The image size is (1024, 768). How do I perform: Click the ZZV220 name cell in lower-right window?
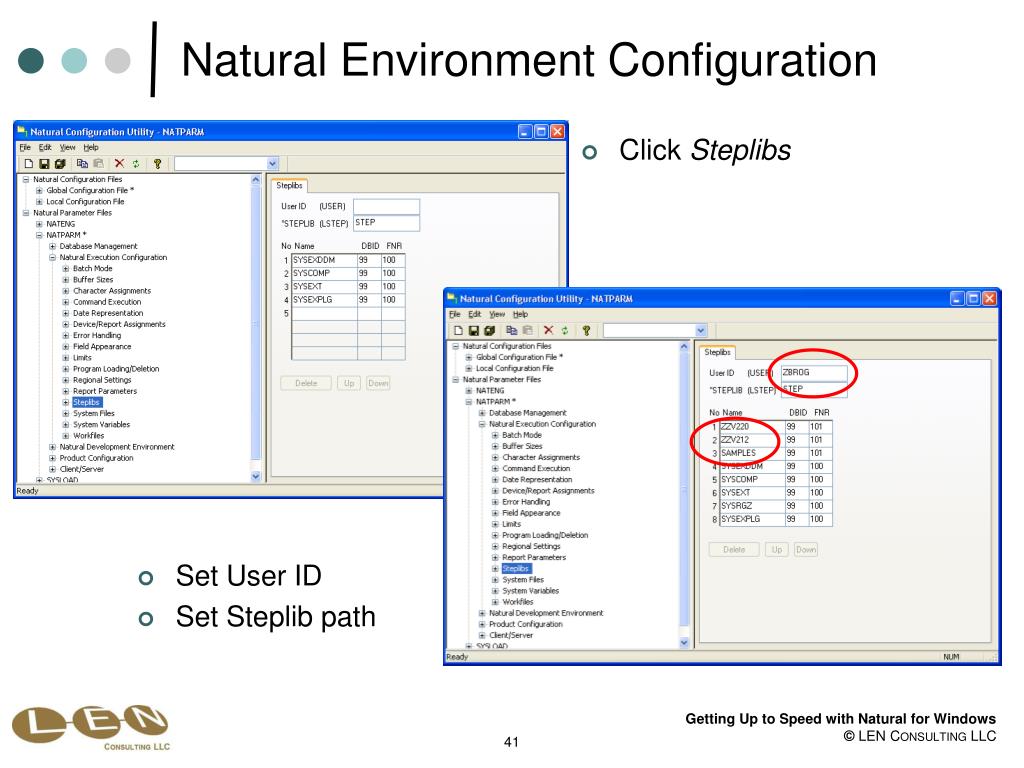(752, 426)
